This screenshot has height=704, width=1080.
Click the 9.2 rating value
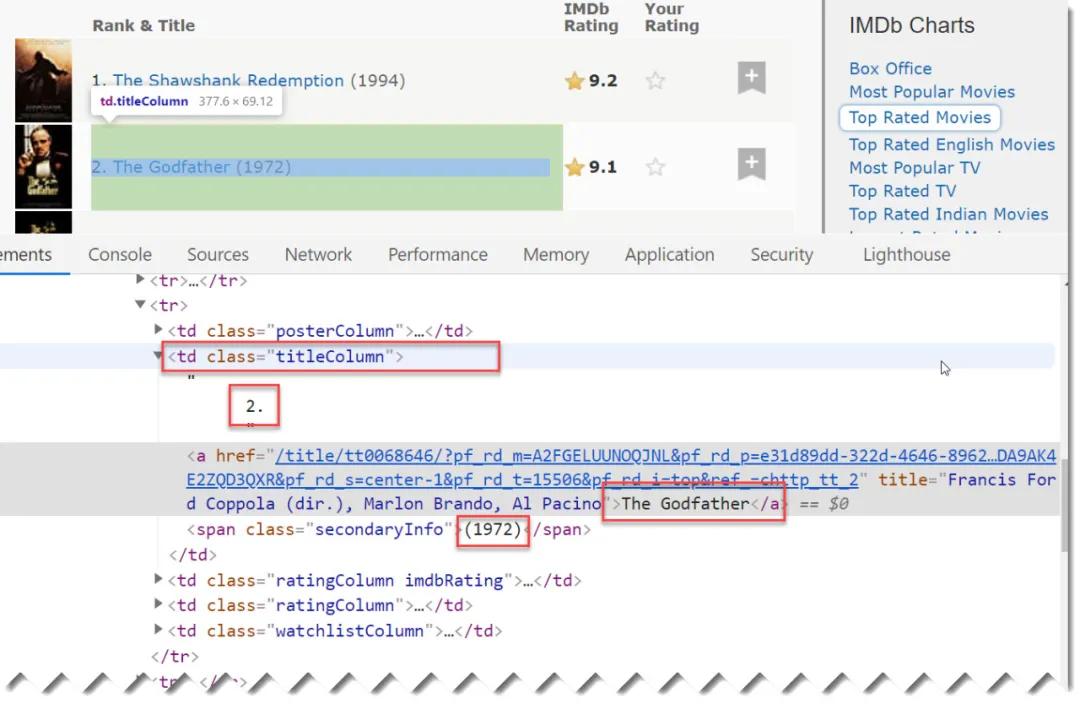603,81
